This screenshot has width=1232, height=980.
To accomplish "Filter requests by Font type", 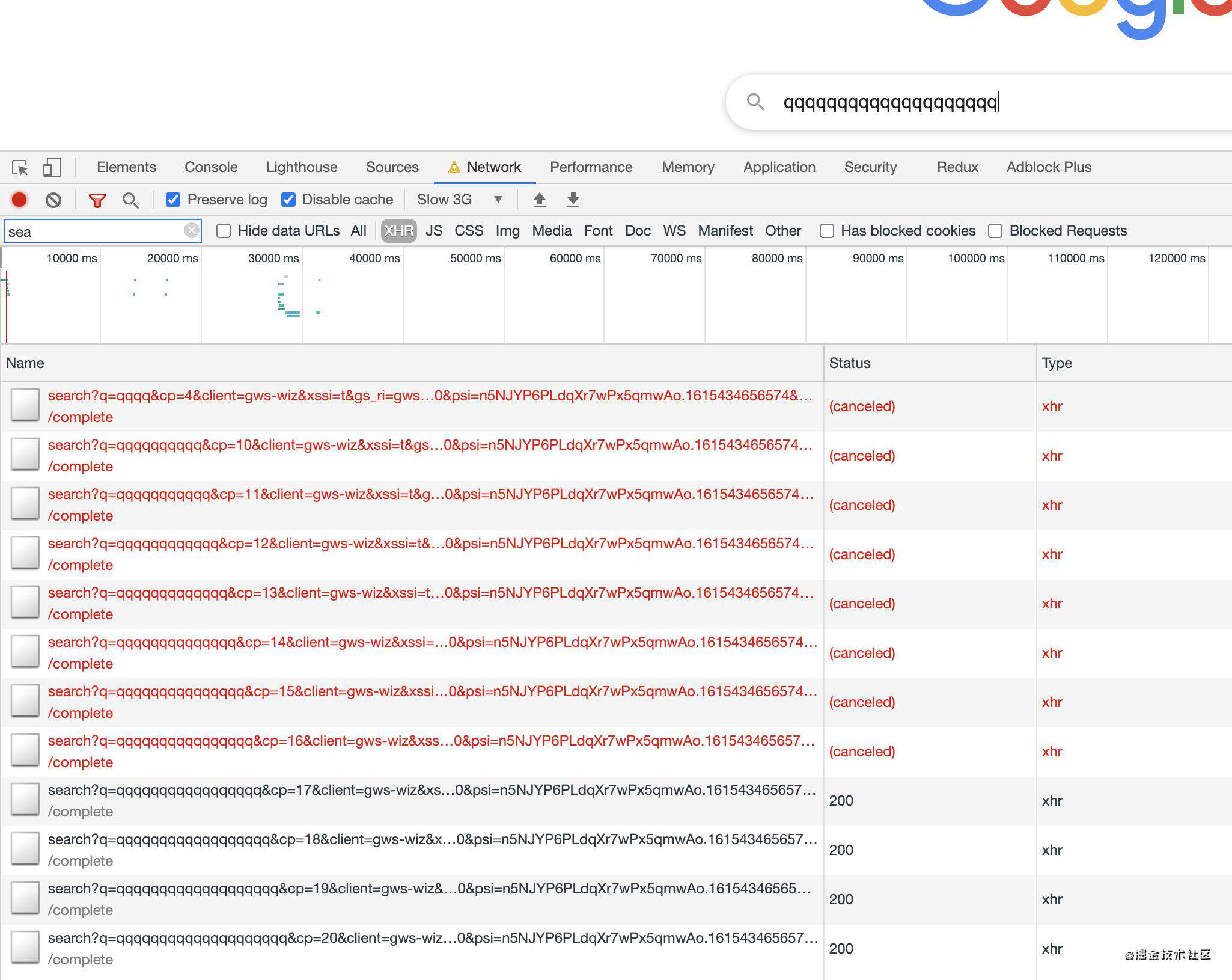I will click(598, 231).
